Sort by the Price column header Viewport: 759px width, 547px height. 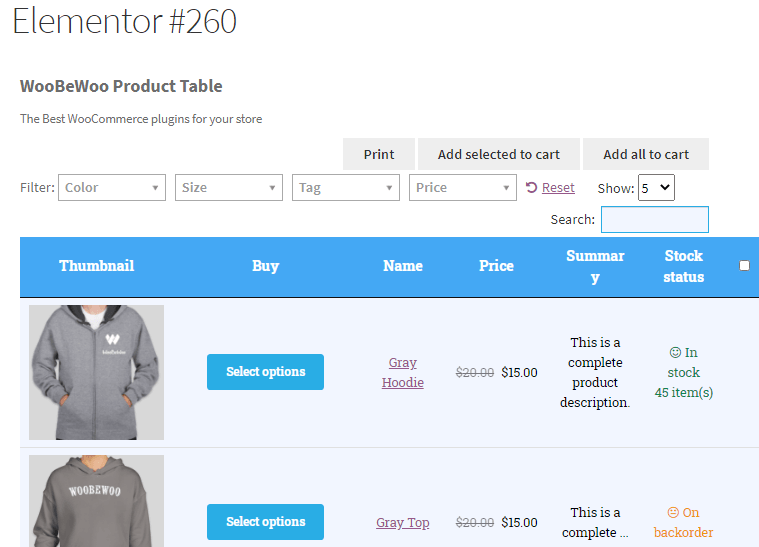pos(496,266)
